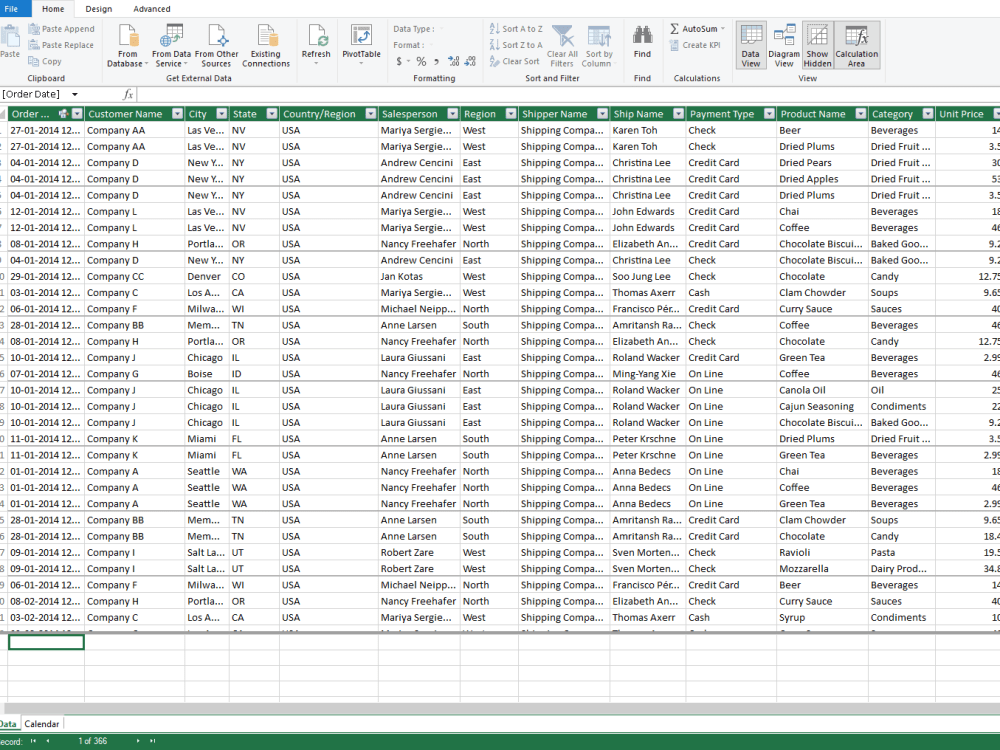Switch to the Calendar sheet tab
This screenshot has height=750, width=1000.
click(42, 724)
